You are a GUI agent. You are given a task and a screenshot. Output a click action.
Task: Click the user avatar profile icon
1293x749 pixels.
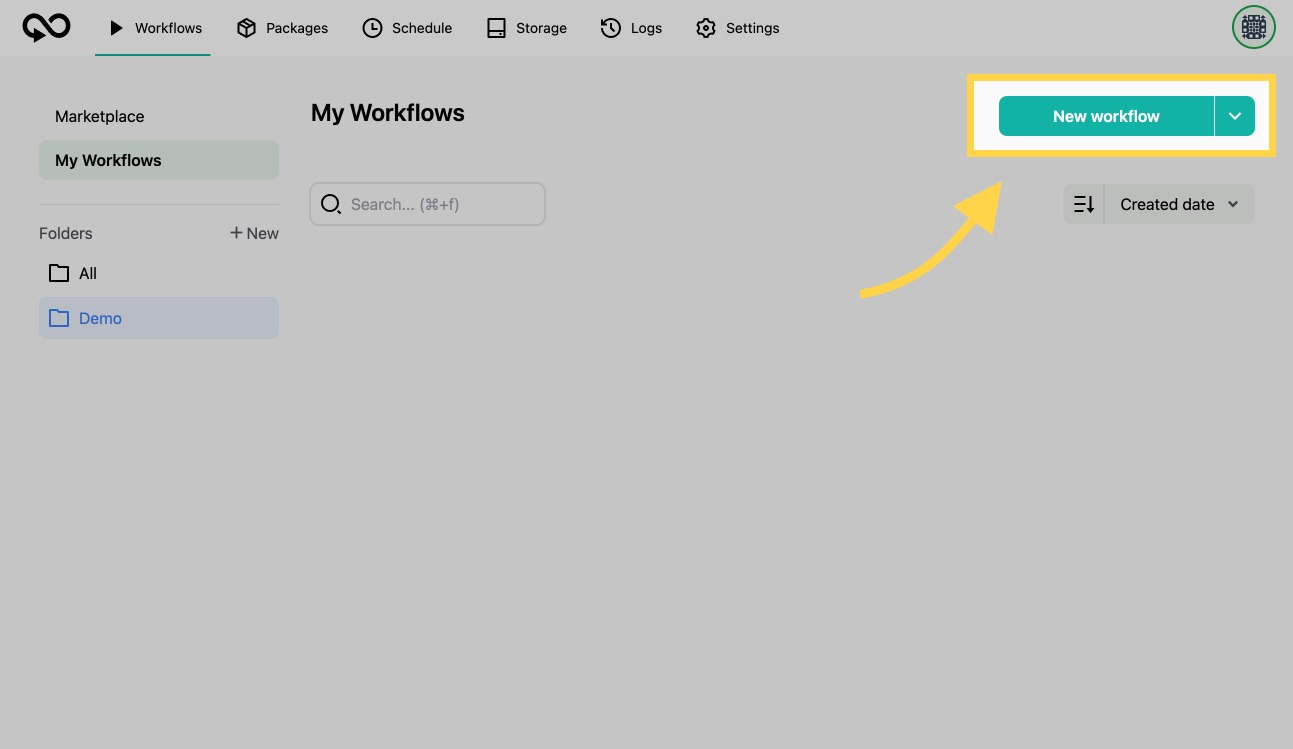pos(1253,28)
